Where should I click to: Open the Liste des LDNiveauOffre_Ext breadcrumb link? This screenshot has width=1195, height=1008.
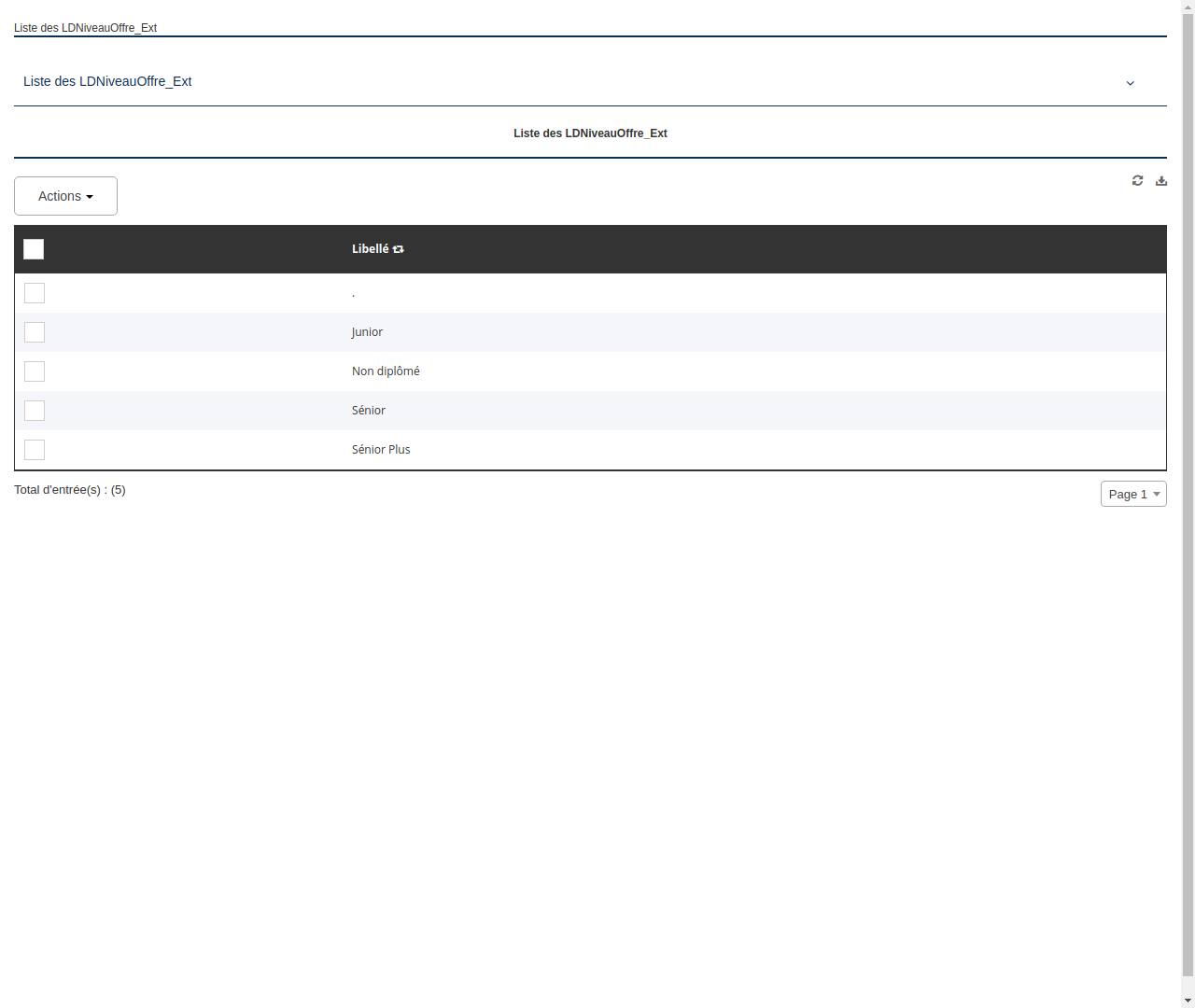coord(85,27)
